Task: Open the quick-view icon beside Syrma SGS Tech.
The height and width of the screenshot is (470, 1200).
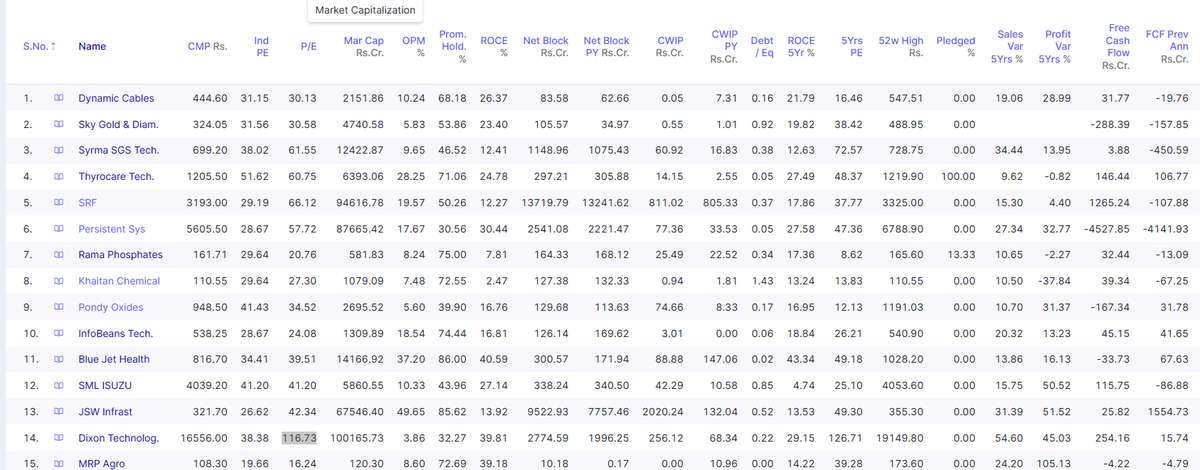Action: 58,150
